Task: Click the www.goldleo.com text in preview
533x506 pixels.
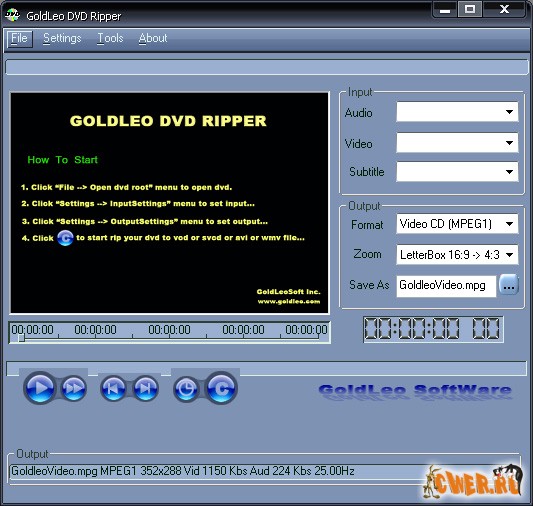Action: pyautogui.click(x=289, y=301)
